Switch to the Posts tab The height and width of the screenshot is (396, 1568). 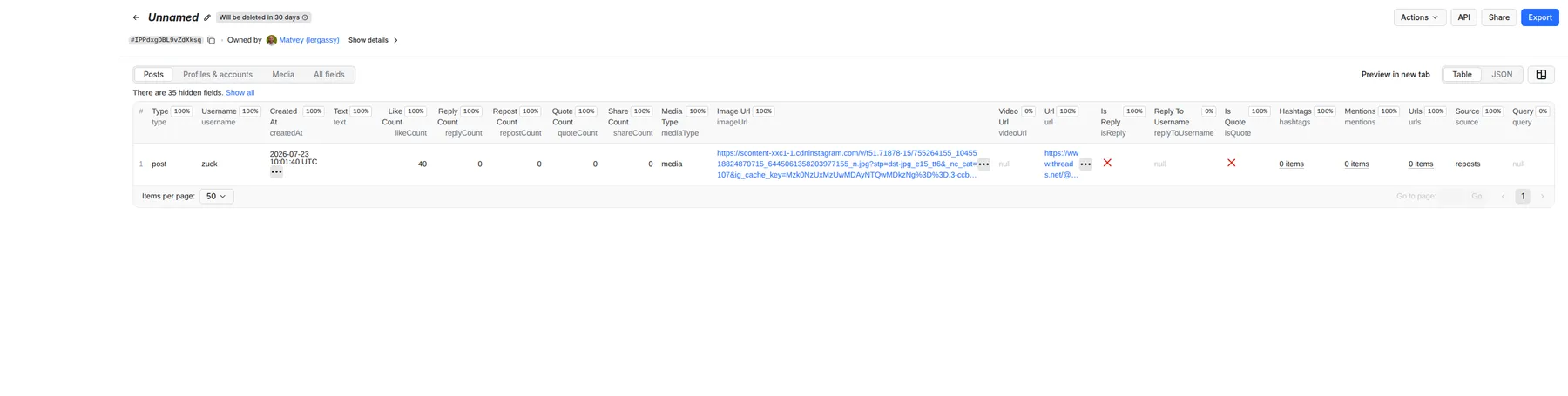click(153, 75)
